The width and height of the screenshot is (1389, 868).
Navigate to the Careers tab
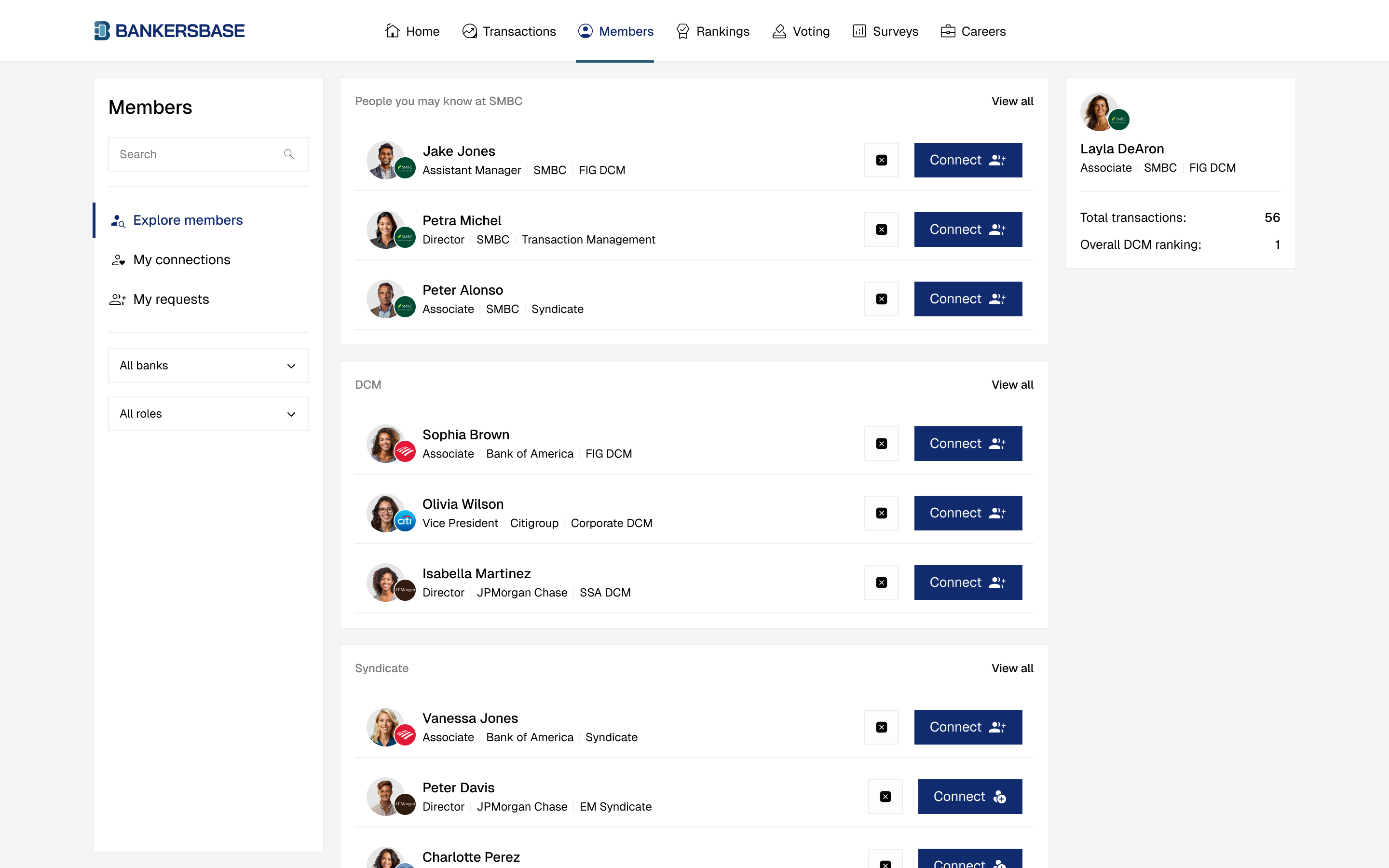coord(973,31)
